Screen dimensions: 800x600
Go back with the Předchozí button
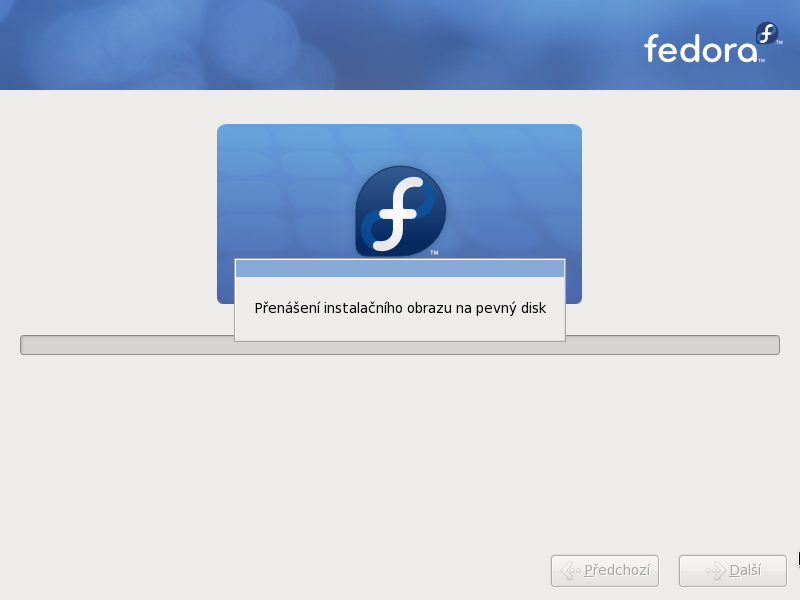(605, 570)
